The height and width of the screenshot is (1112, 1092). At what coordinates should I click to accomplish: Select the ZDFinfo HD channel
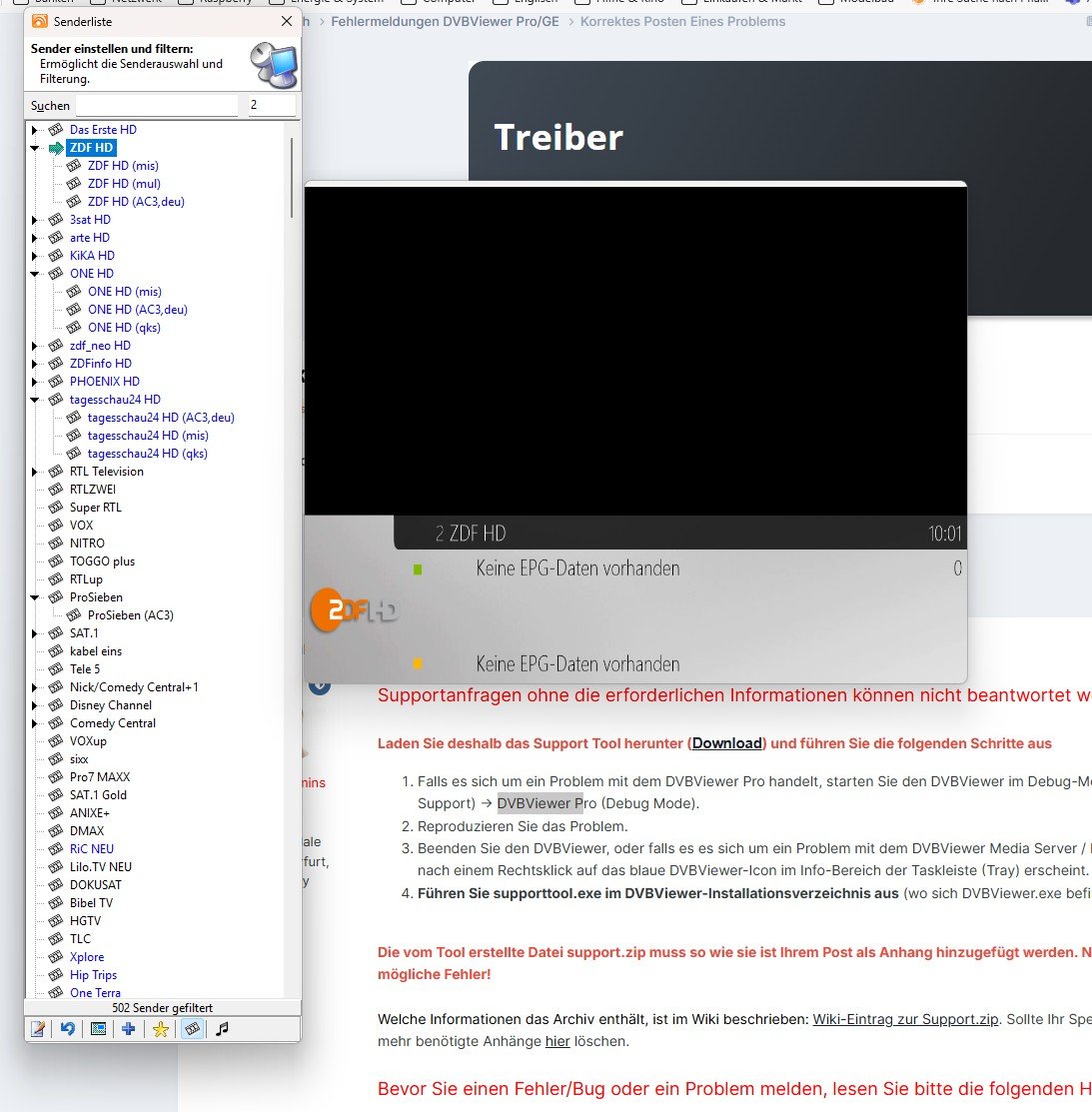[x=101, y=363]
